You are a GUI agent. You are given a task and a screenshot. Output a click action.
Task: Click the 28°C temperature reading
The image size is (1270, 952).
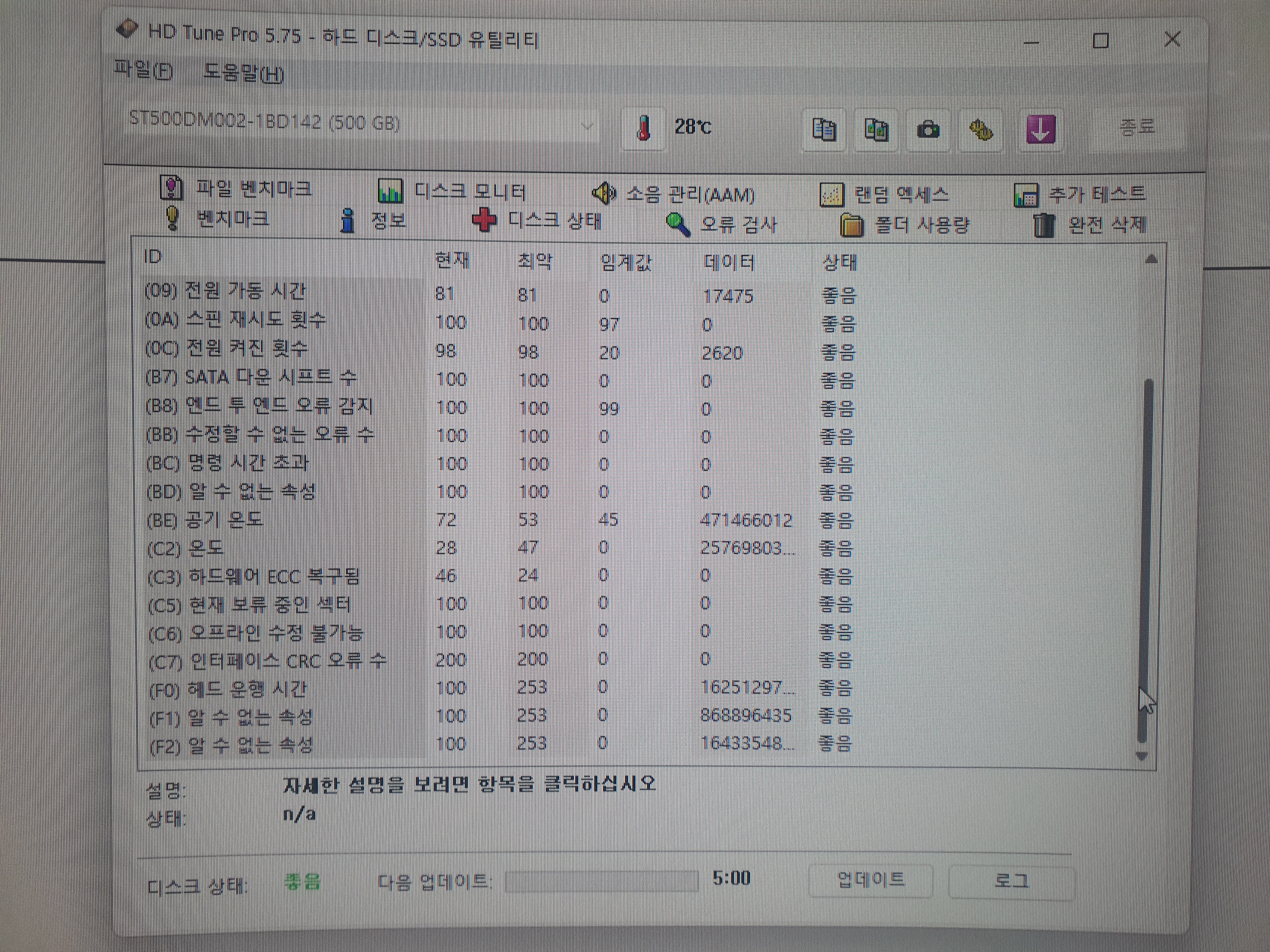[x=693, y=126]
